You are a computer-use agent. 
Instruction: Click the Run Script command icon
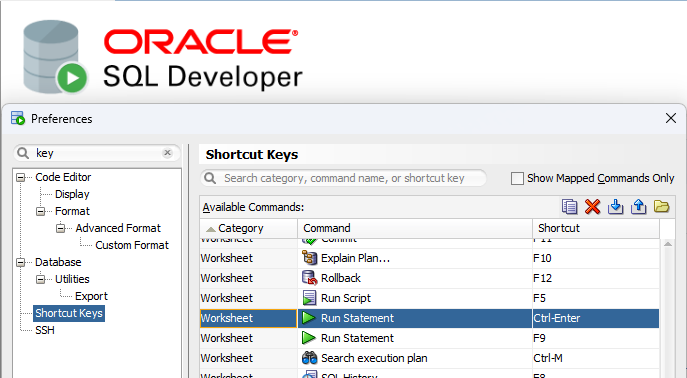tap(309, 298)
